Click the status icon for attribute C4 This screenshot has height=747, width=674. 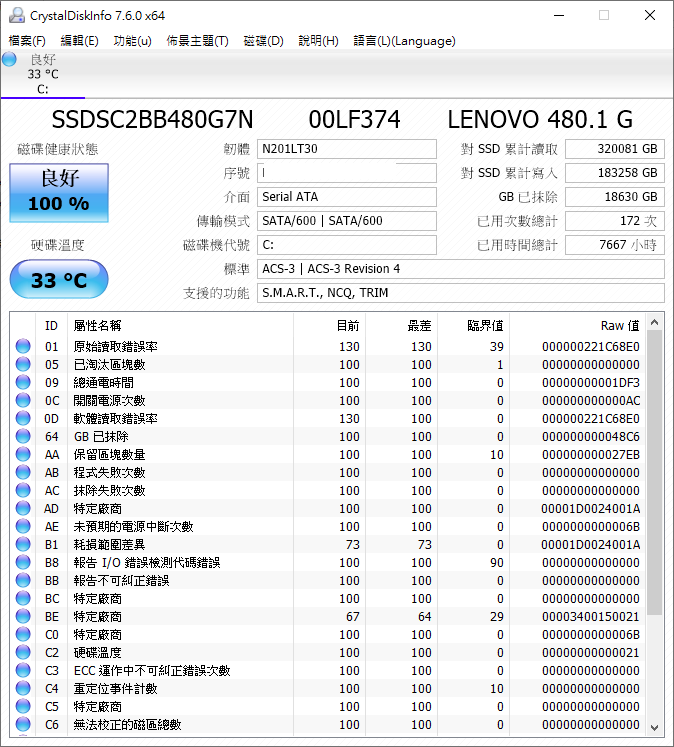(x=23, y=688)
